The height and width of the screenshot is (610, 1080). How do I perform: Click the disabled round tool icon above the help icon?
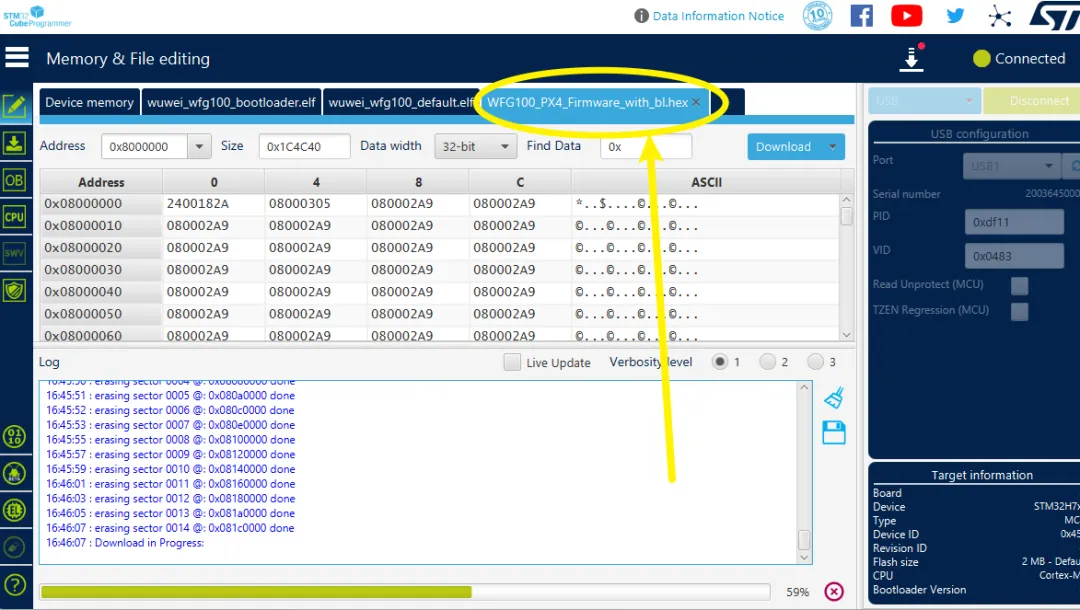[x=14, y=547]
